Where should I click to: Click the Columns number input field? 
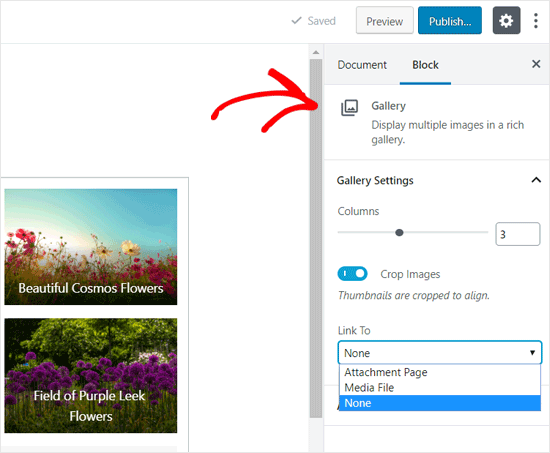(517, 234)
